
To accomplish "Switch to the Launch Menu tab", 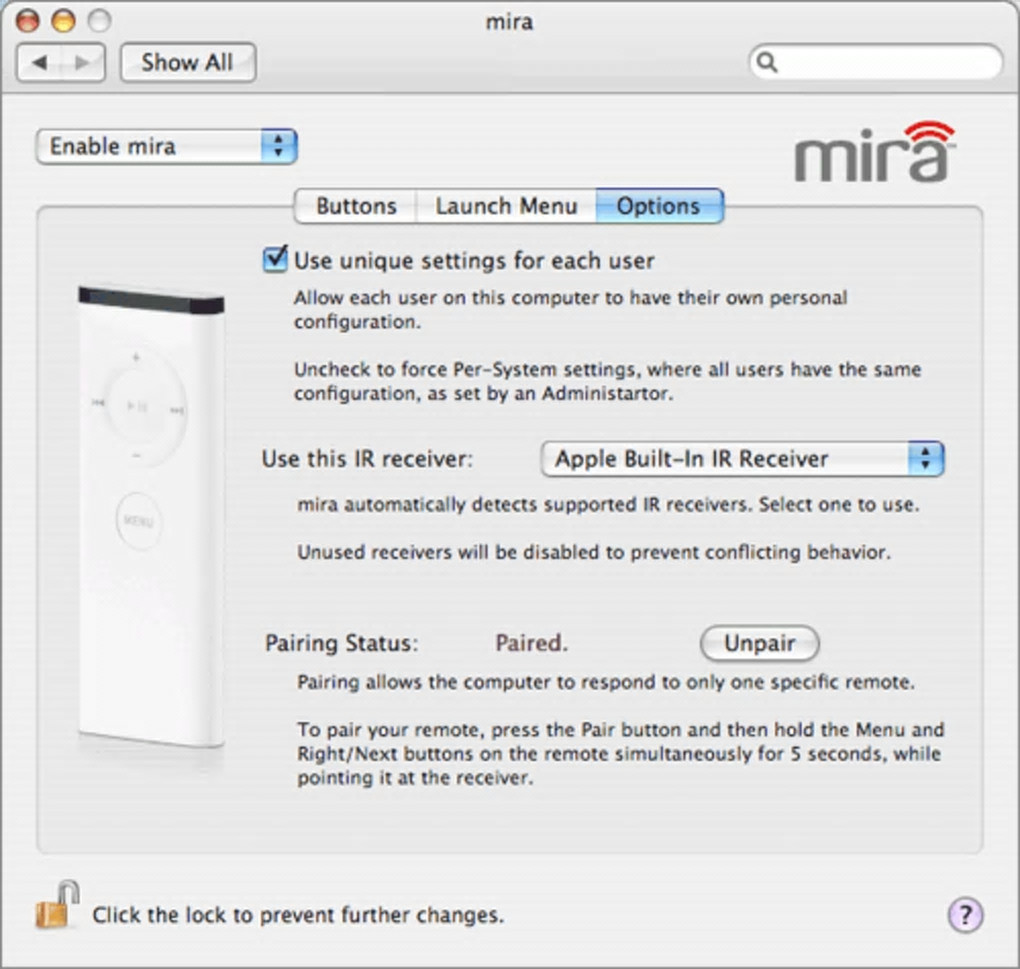I will coord(506,206).
